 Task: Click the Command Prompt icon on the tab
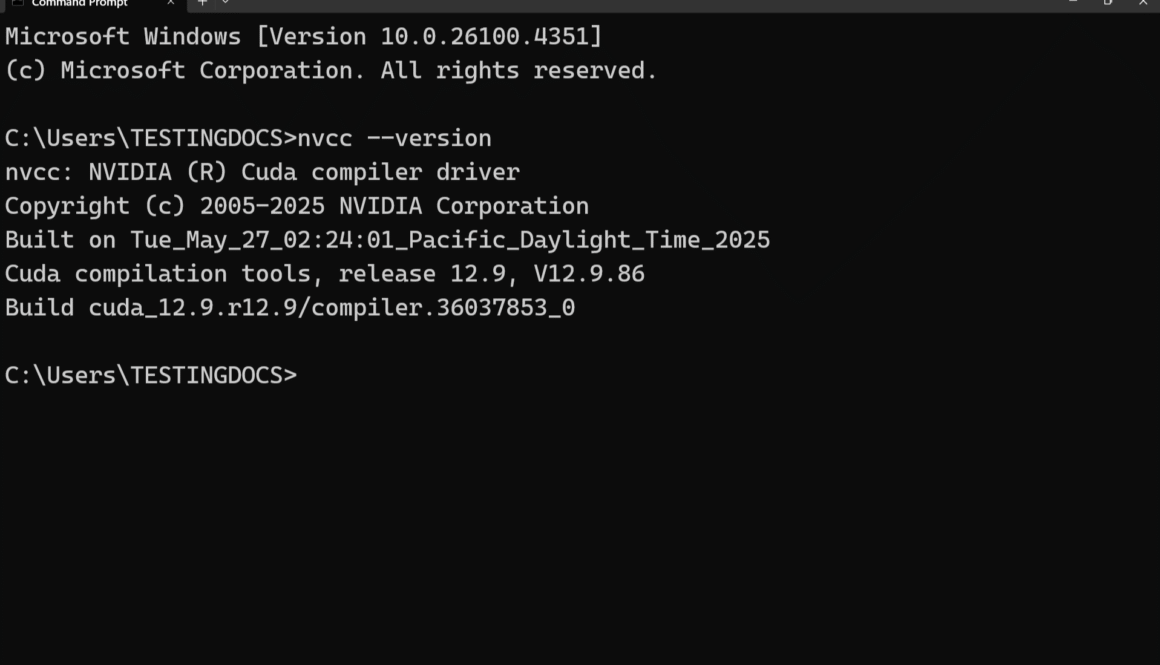[17, 3]
